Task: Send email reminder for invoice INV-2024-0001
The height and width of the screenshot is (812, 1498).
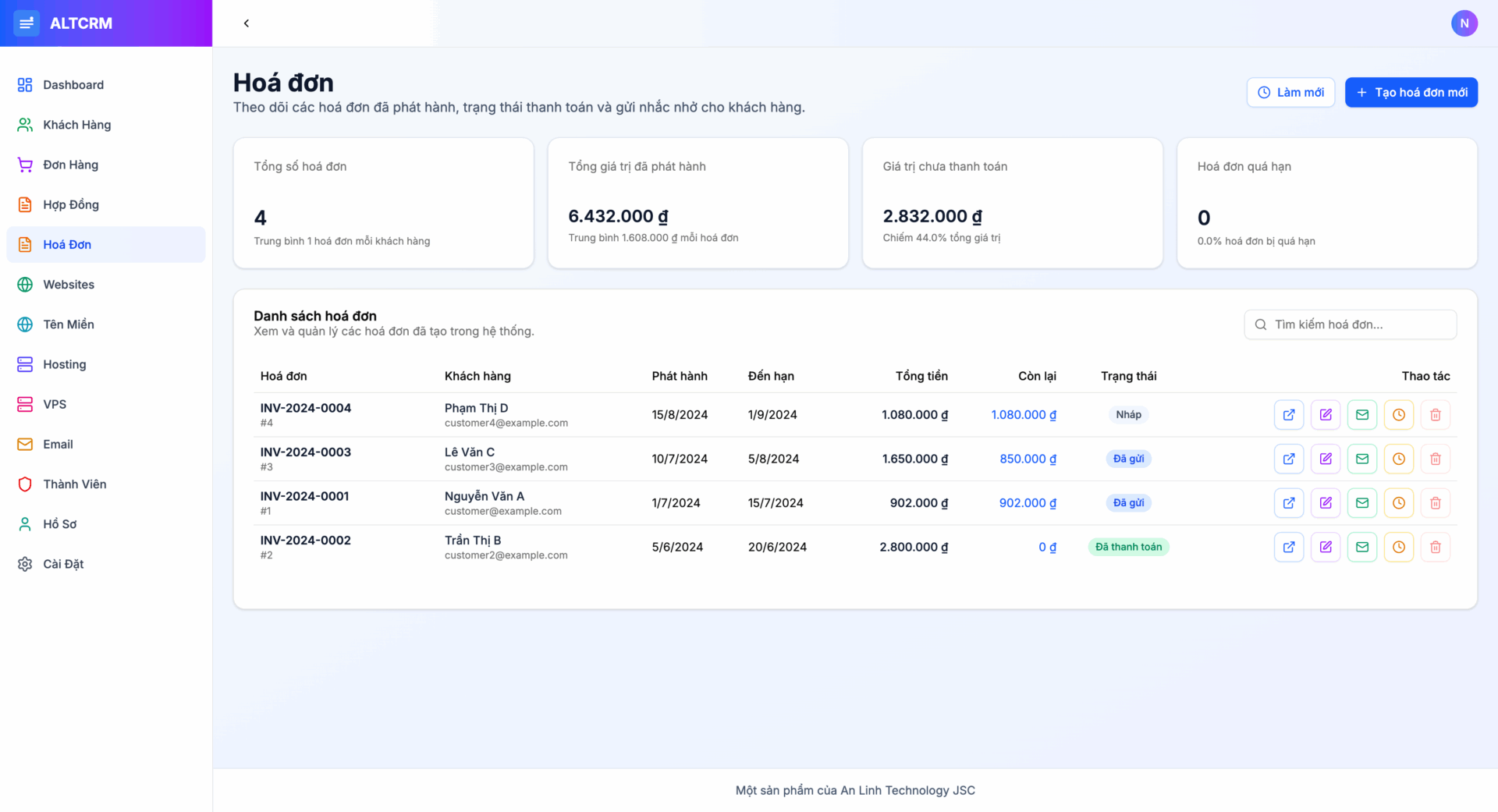Action: pyautogui.click(x=1361, y=502)
